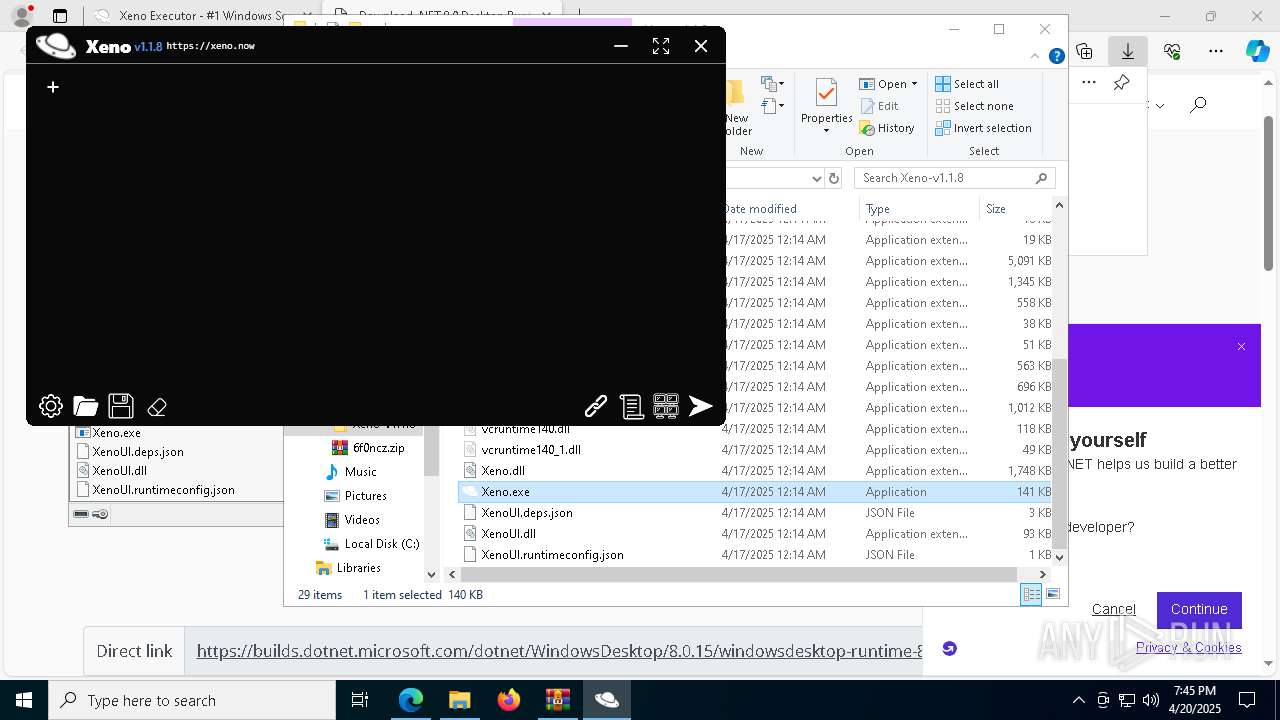This screenshot has width=1280, height=720.
Task: Expand the Open dropdown arrow in ribbon
Action: (x=914, y=84)
